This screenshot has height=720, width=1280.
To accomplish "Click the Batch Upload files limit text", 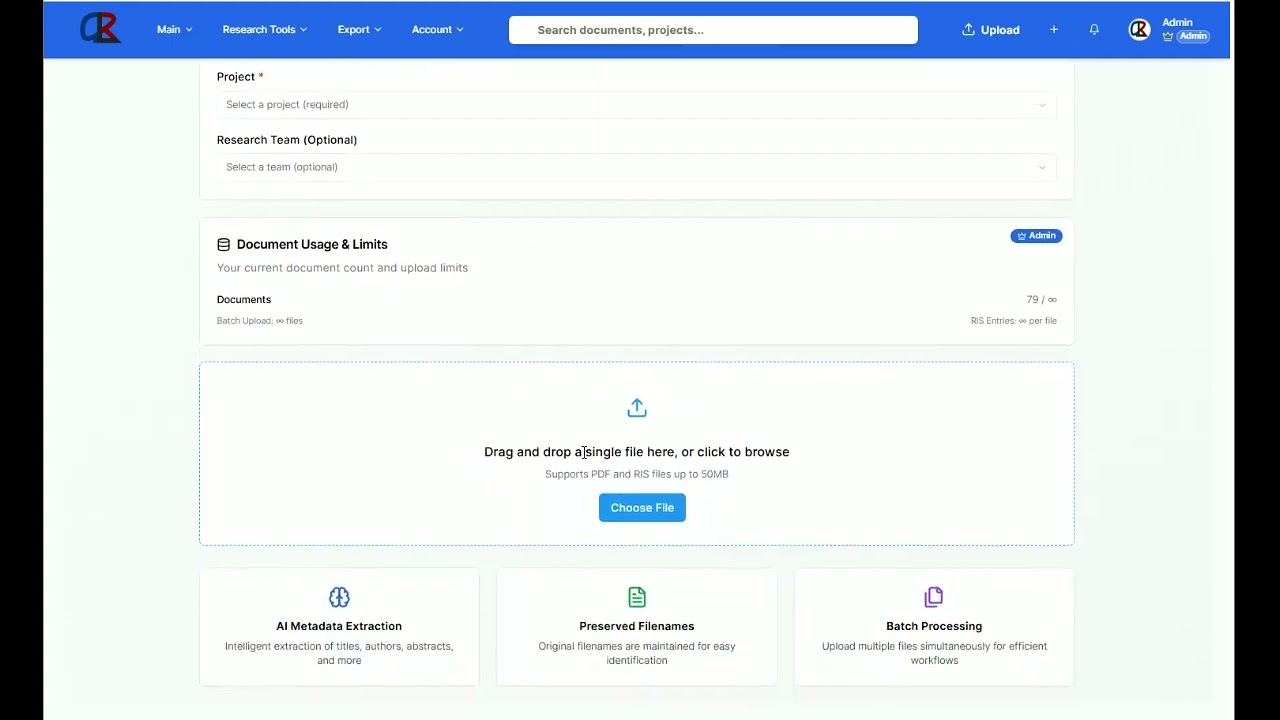I will [260, 321].
